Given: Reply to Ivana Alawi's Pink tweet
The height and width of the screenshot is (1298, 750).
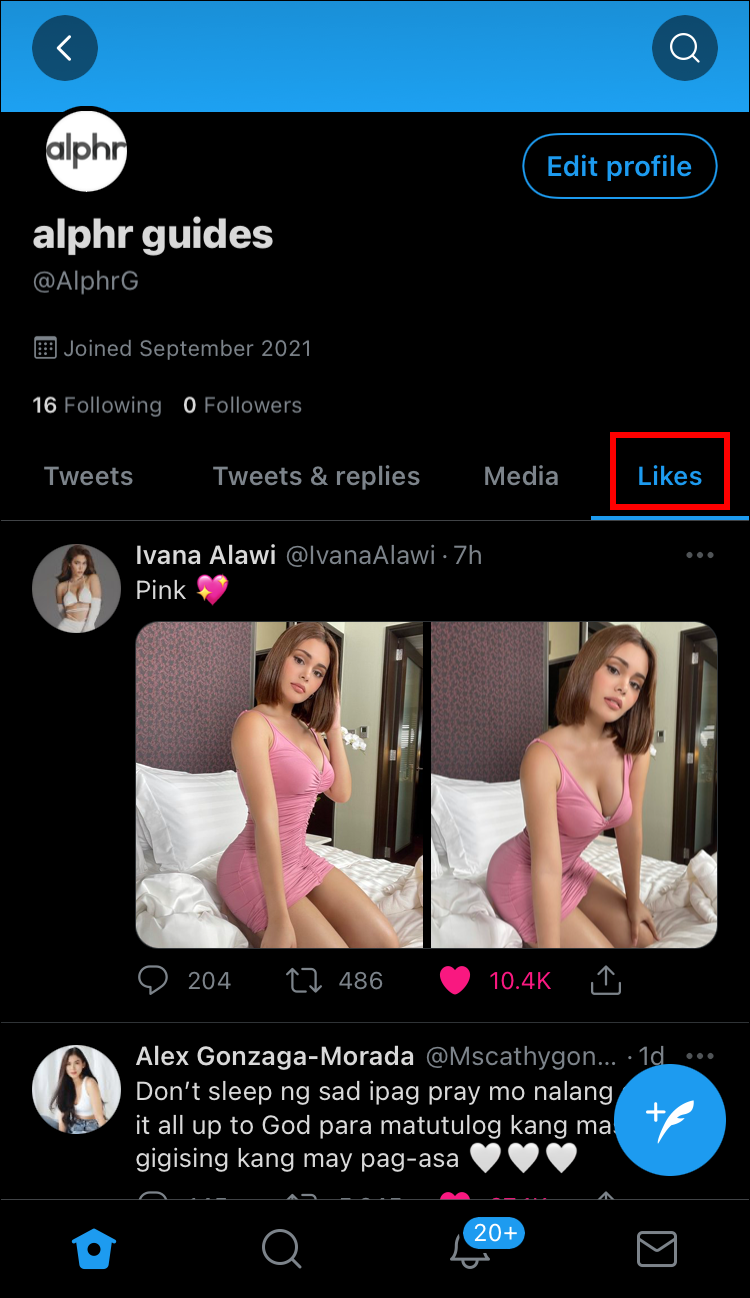Looking at the screenshot, I should click(x=153, y=981).
